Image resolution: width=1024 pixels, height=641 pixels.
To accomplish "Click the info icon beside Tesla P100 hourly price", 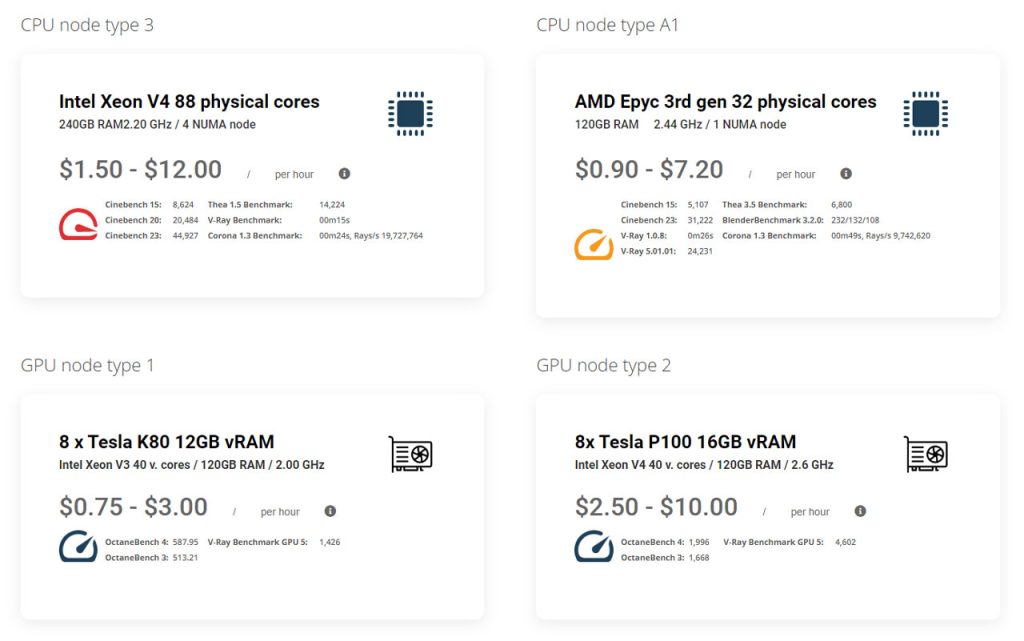I will point(860,510).
